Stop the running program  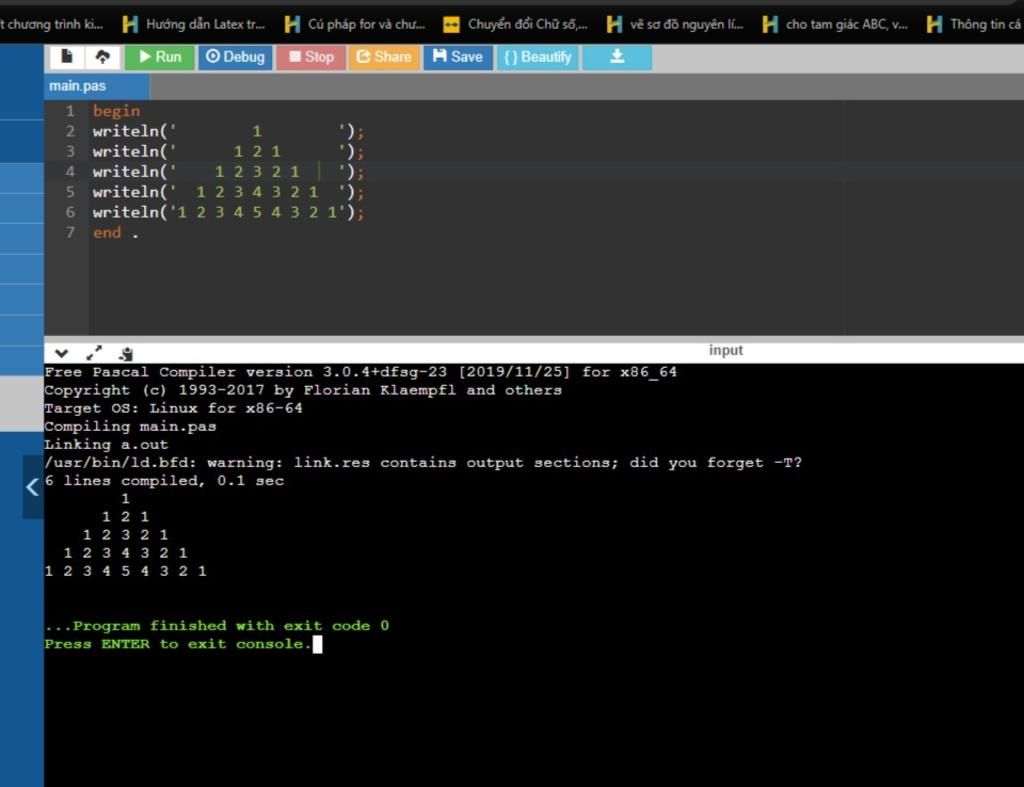311,57
